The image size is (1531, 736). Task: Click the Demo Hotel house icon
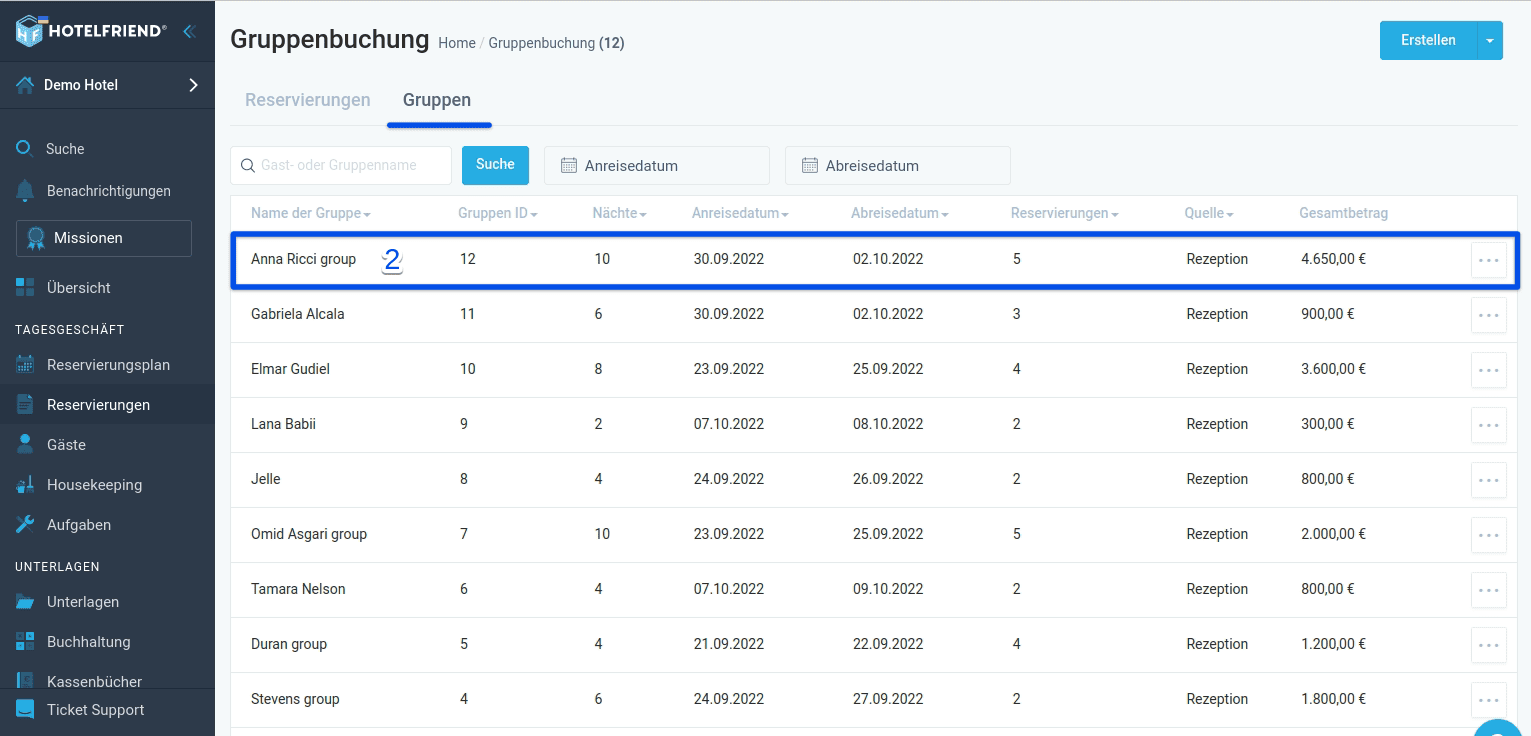coord(25,85)
